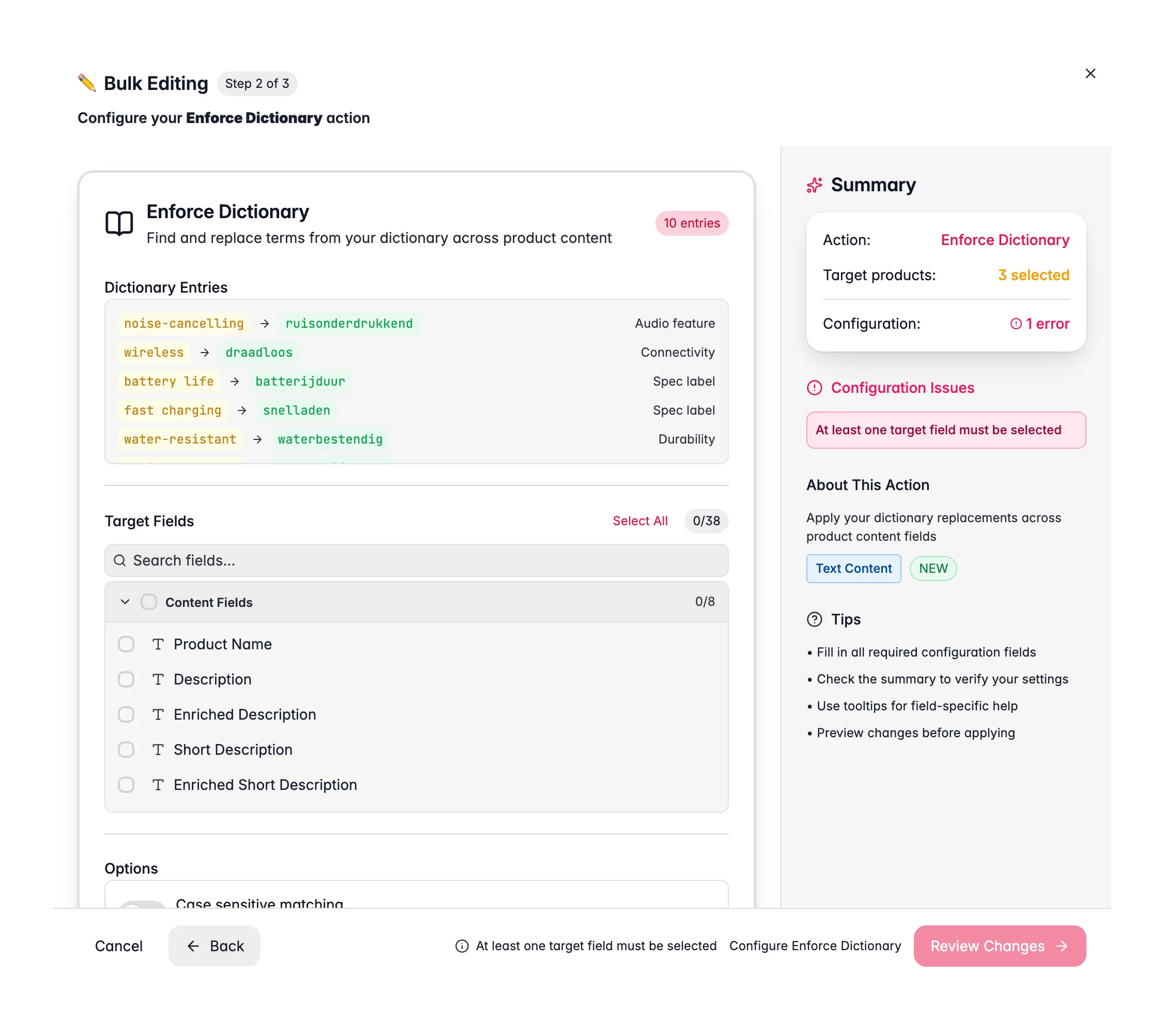Click the text type icon beside Enriched Description
The image size is (1164, 1036).
[x=158, y=714]
